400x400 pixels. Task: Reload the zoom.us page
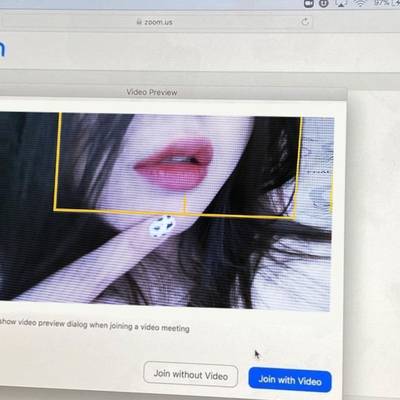coord(305,22)
